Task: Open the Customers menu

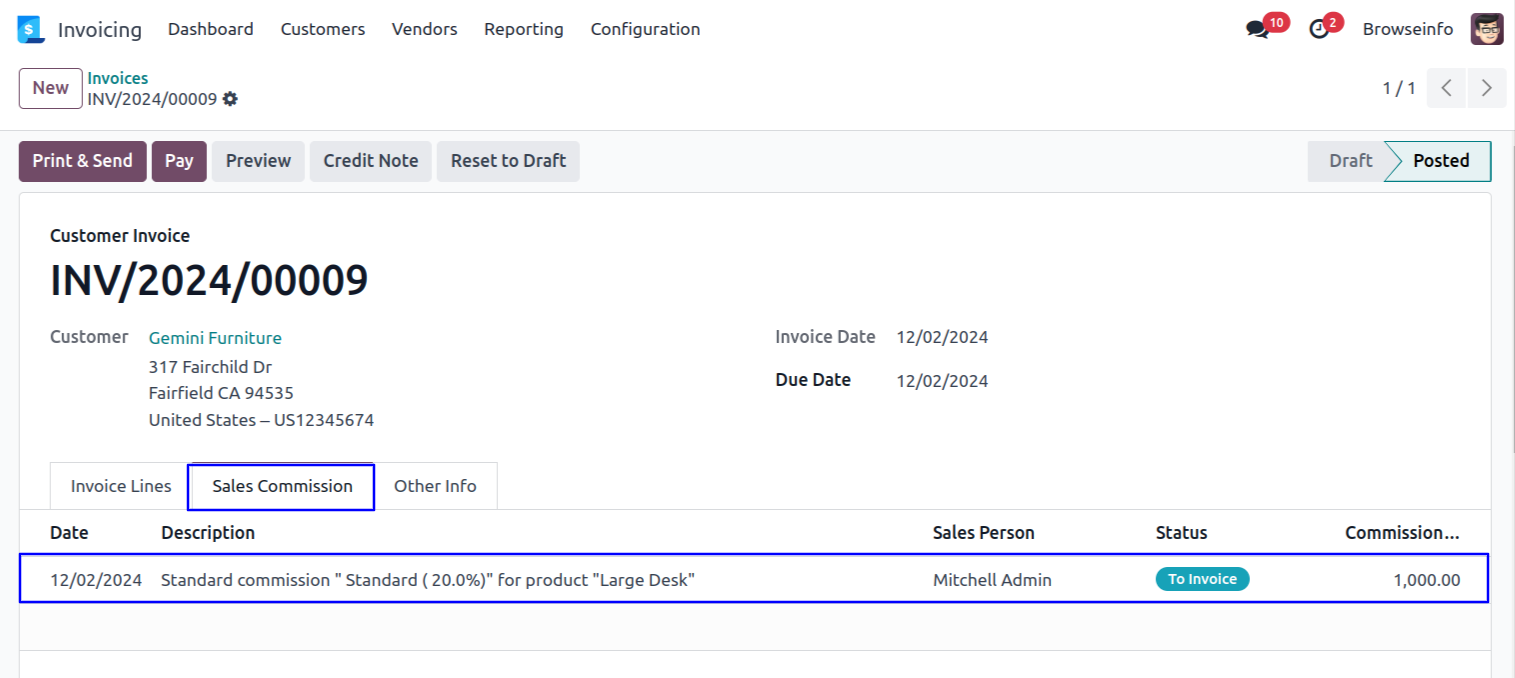Action: pos(322,29)
